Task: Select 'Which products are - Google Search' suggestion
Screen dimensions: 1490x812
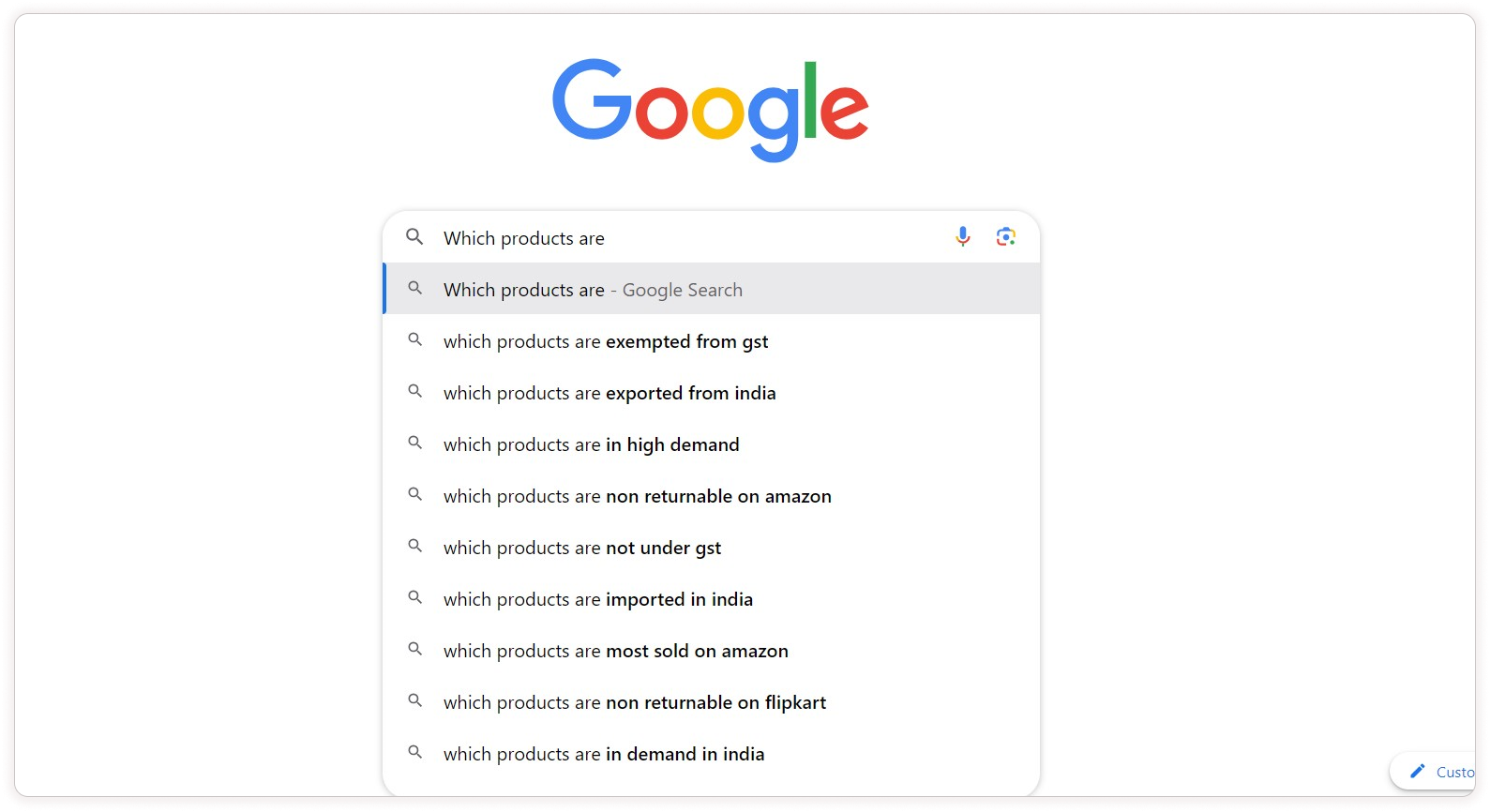Action: [593, 290]
